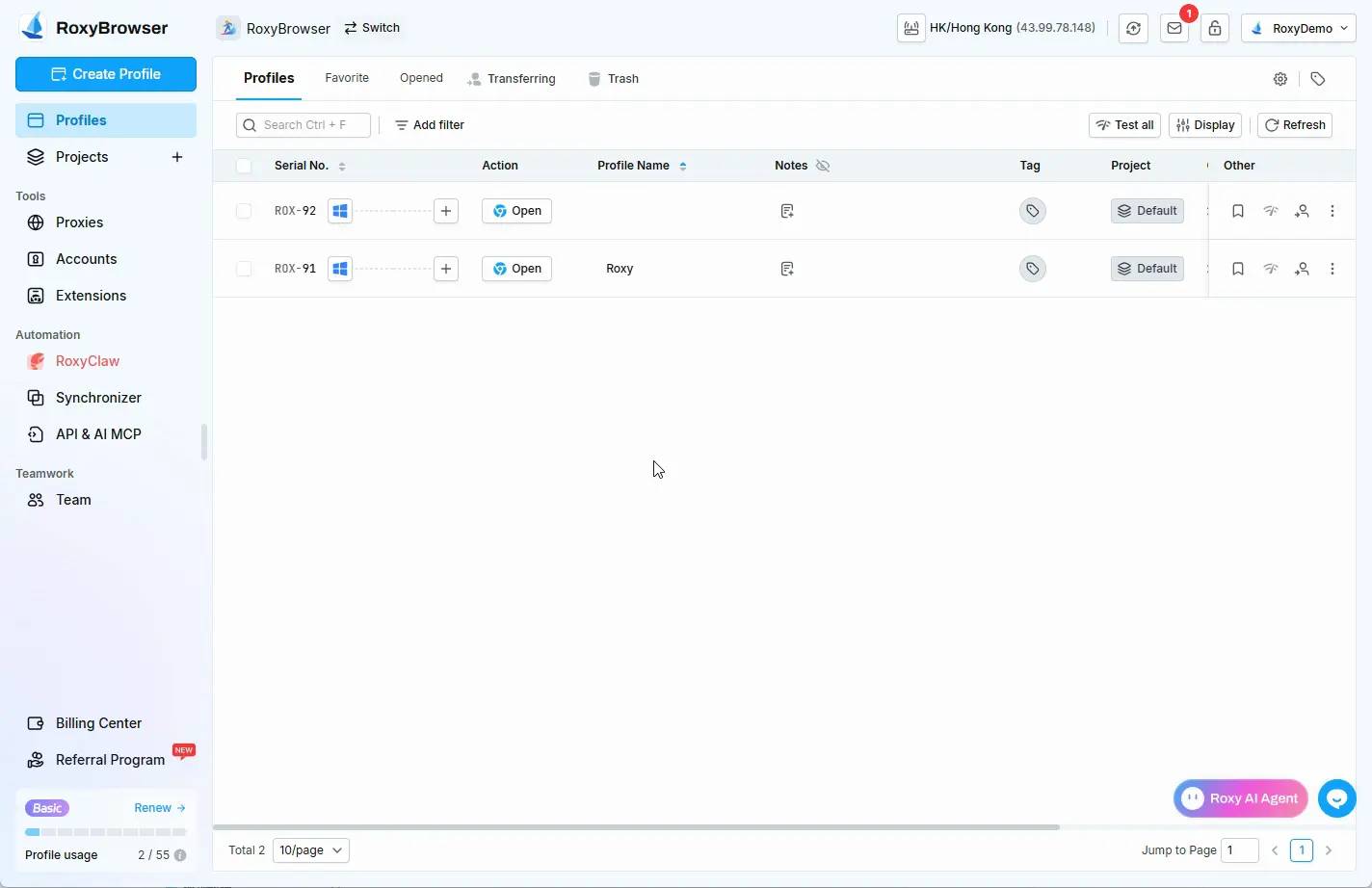Add platform with plus icon for ROX-92
Screen dimensions: 1372x888
(446, 211)
